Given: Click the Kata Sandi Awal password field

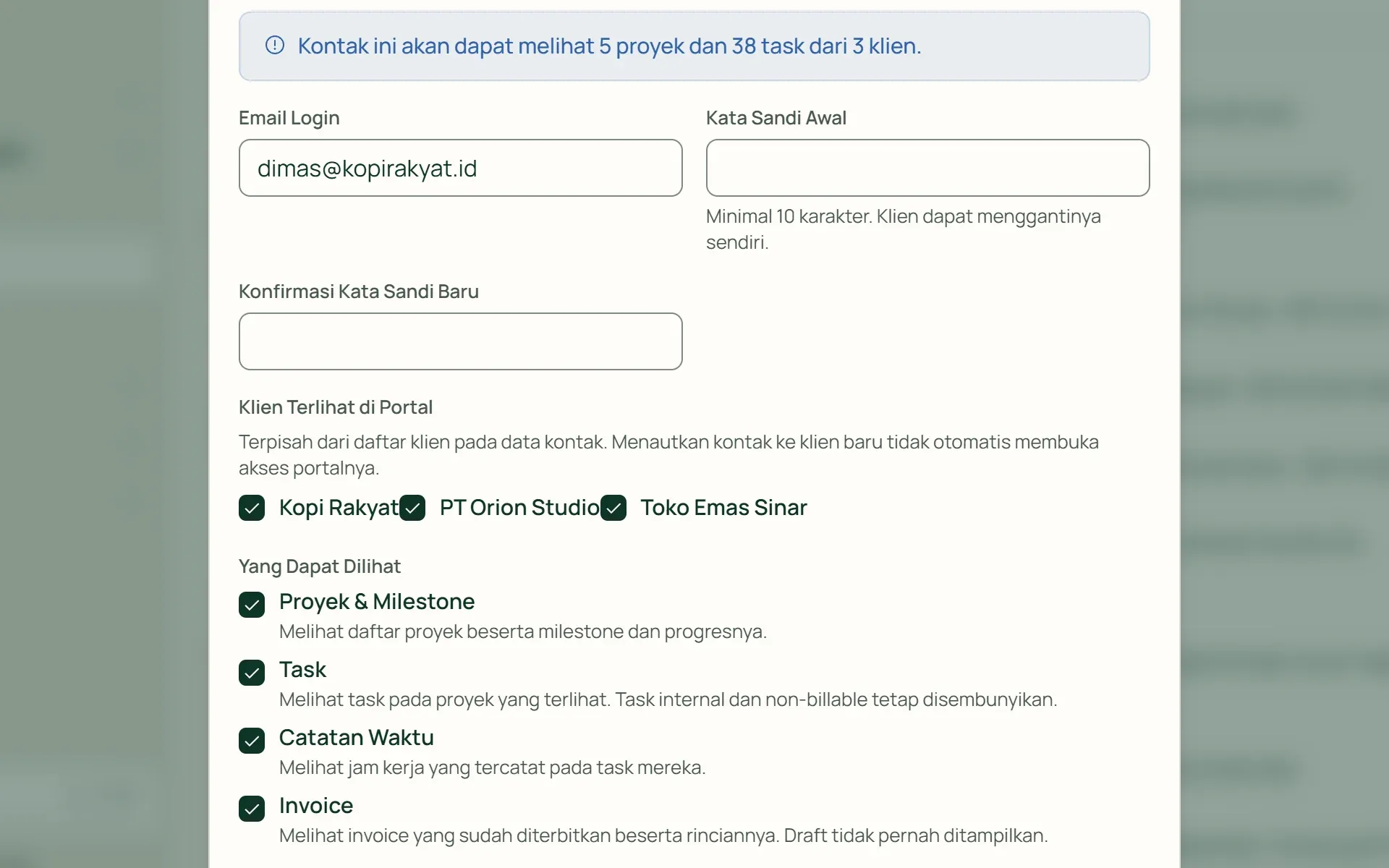Looking at the screenshot, I should tap(927, 168).
